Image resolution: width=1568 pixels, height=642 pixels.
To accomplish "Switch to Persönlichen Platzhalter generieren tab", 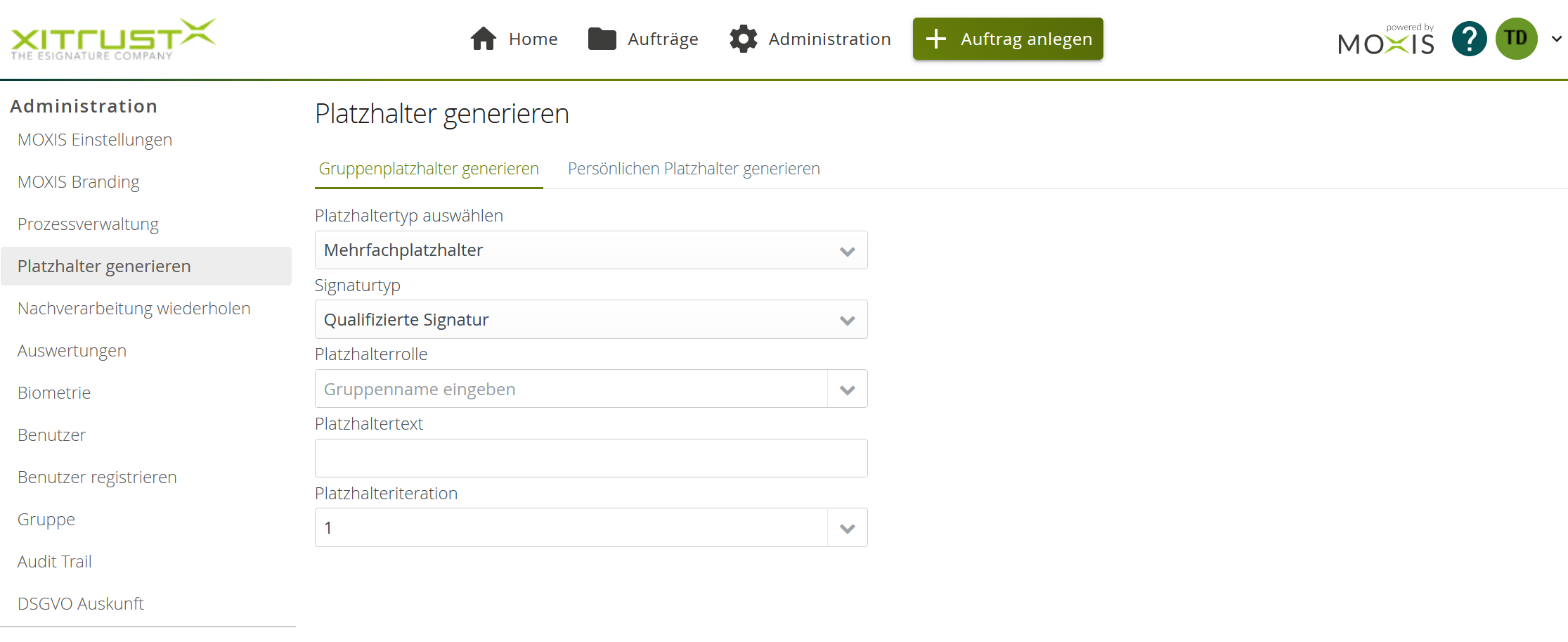I will click(x=693, y=169).
